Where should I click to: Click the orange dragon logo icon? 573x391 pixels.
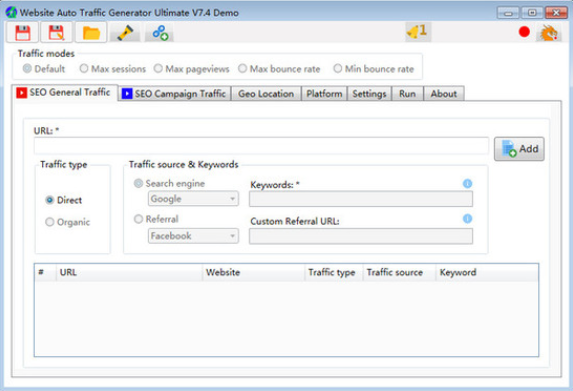pos(549,33)
